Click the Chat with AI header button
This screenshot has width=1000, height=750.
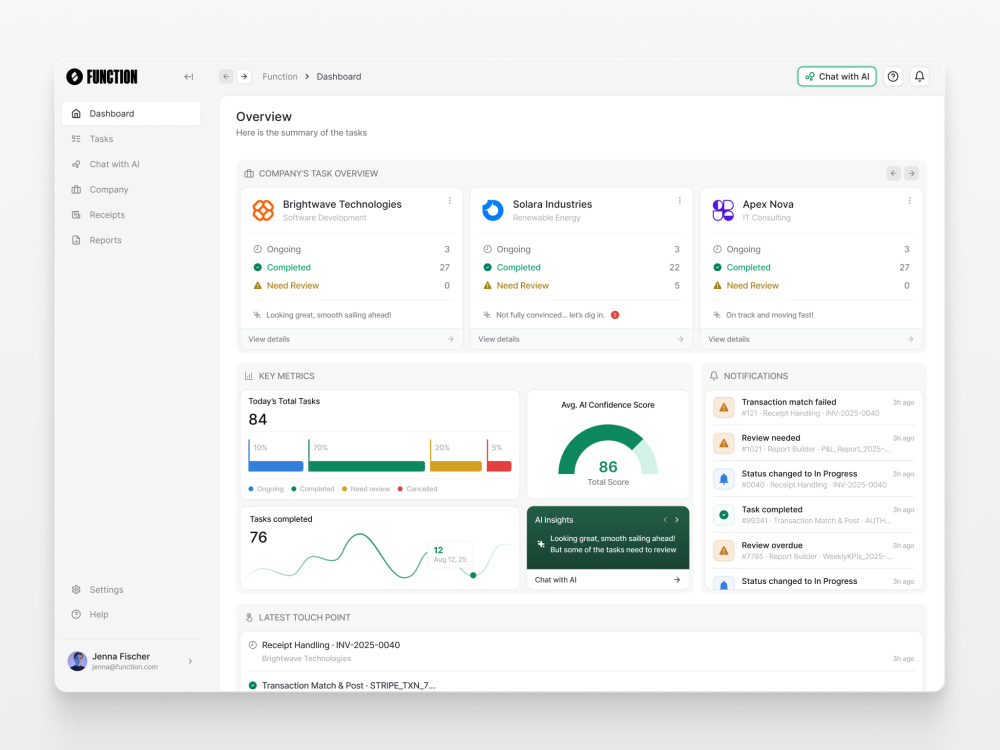point(837,77)
